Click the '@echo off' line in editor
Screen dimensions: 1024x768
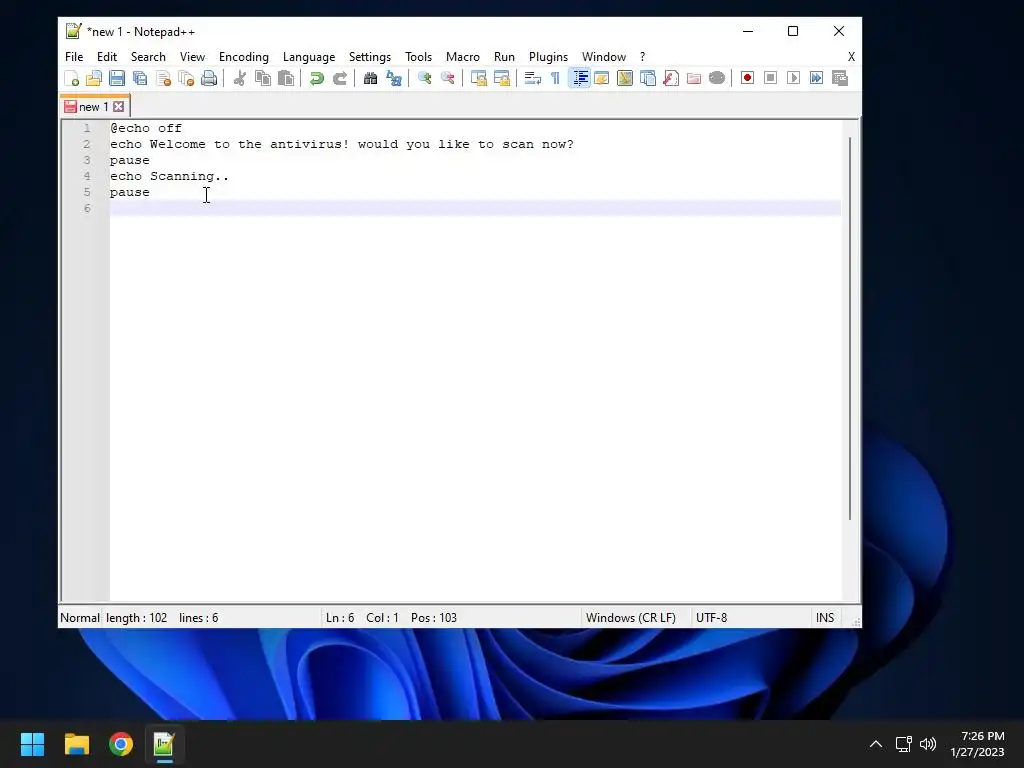(x=146, y=128)
